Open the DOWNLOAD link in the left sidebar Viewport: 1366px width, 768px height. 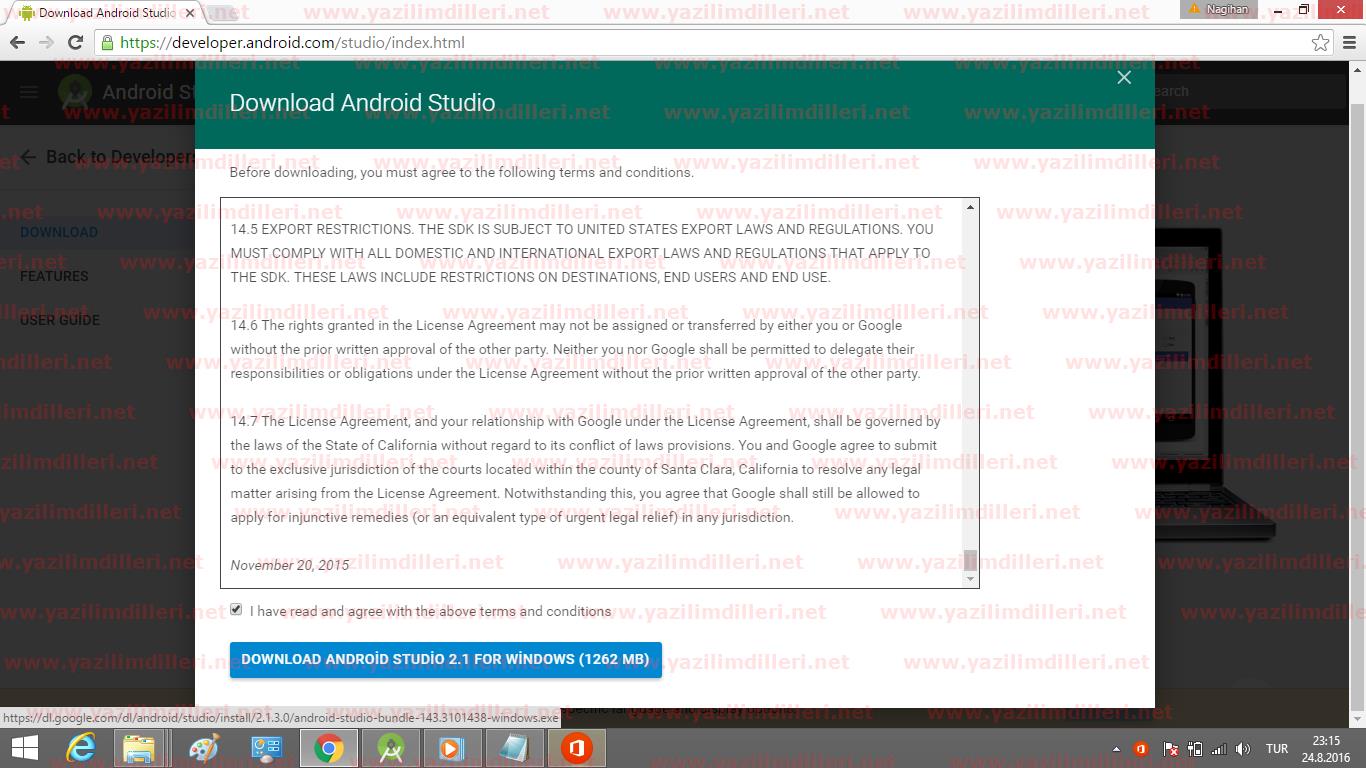pos(59,232)
